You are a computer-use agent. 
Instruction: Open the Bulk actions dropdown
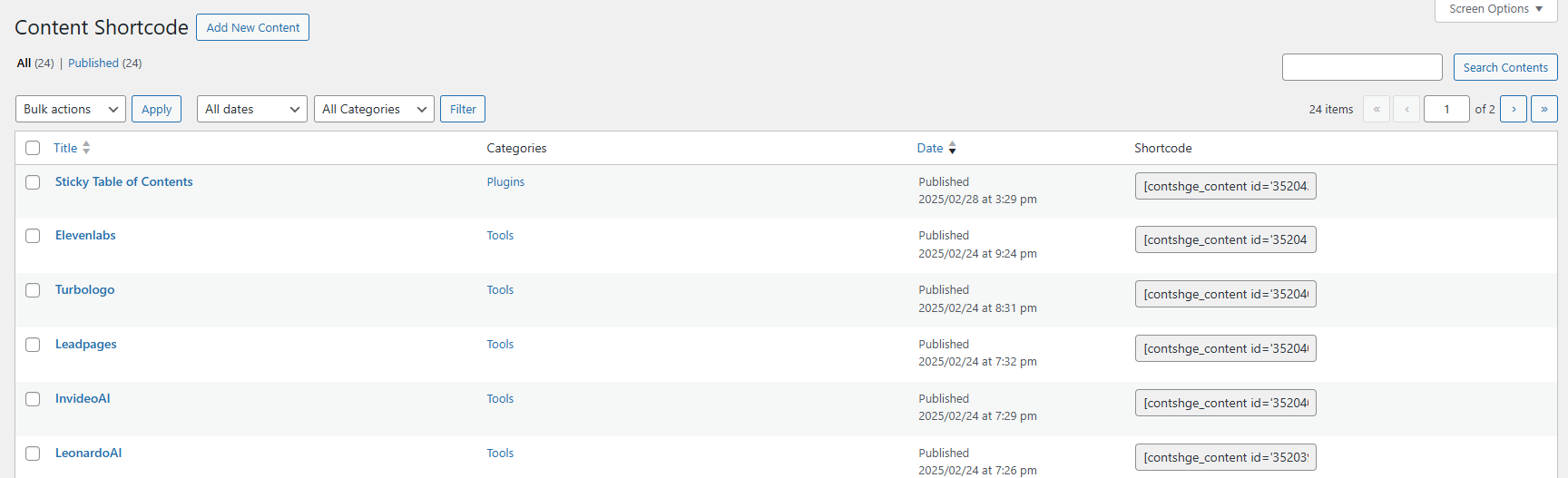71,109
